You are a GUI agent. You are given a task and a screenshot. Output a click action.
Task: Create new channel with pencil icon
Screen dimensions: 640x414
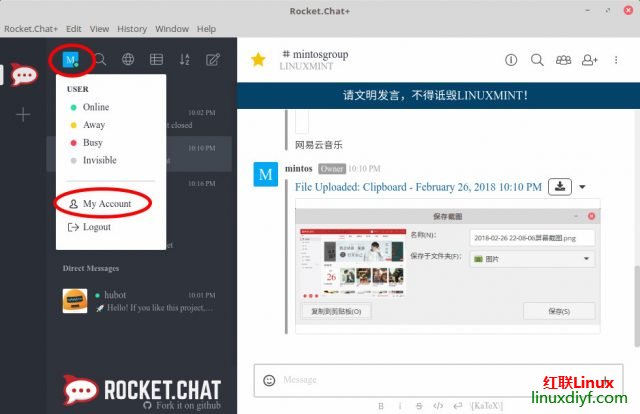212,60
